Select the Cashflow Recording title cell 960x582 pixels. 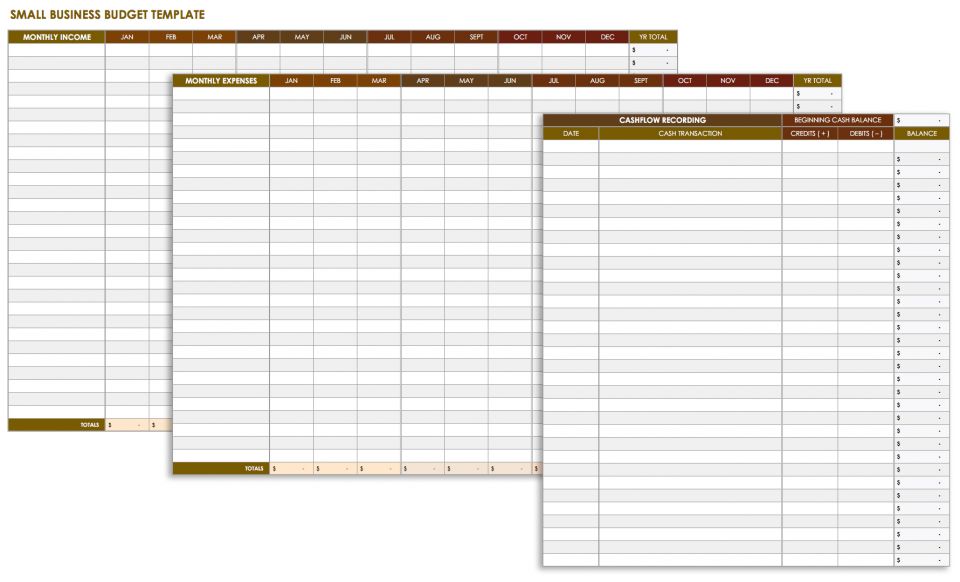tap(662, 120)
